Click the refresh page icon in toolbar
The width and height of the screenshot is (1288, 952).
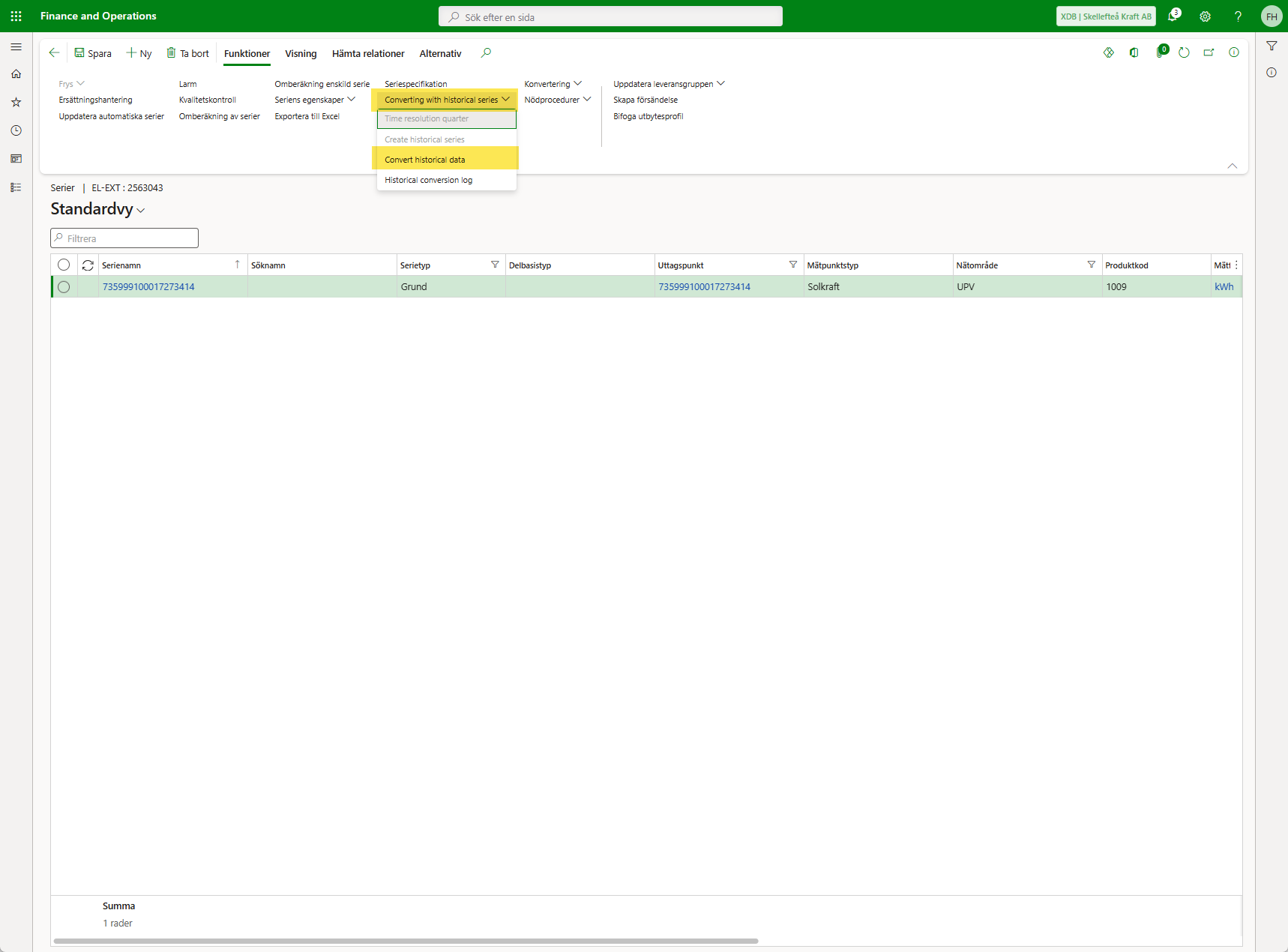[1184, 52]
